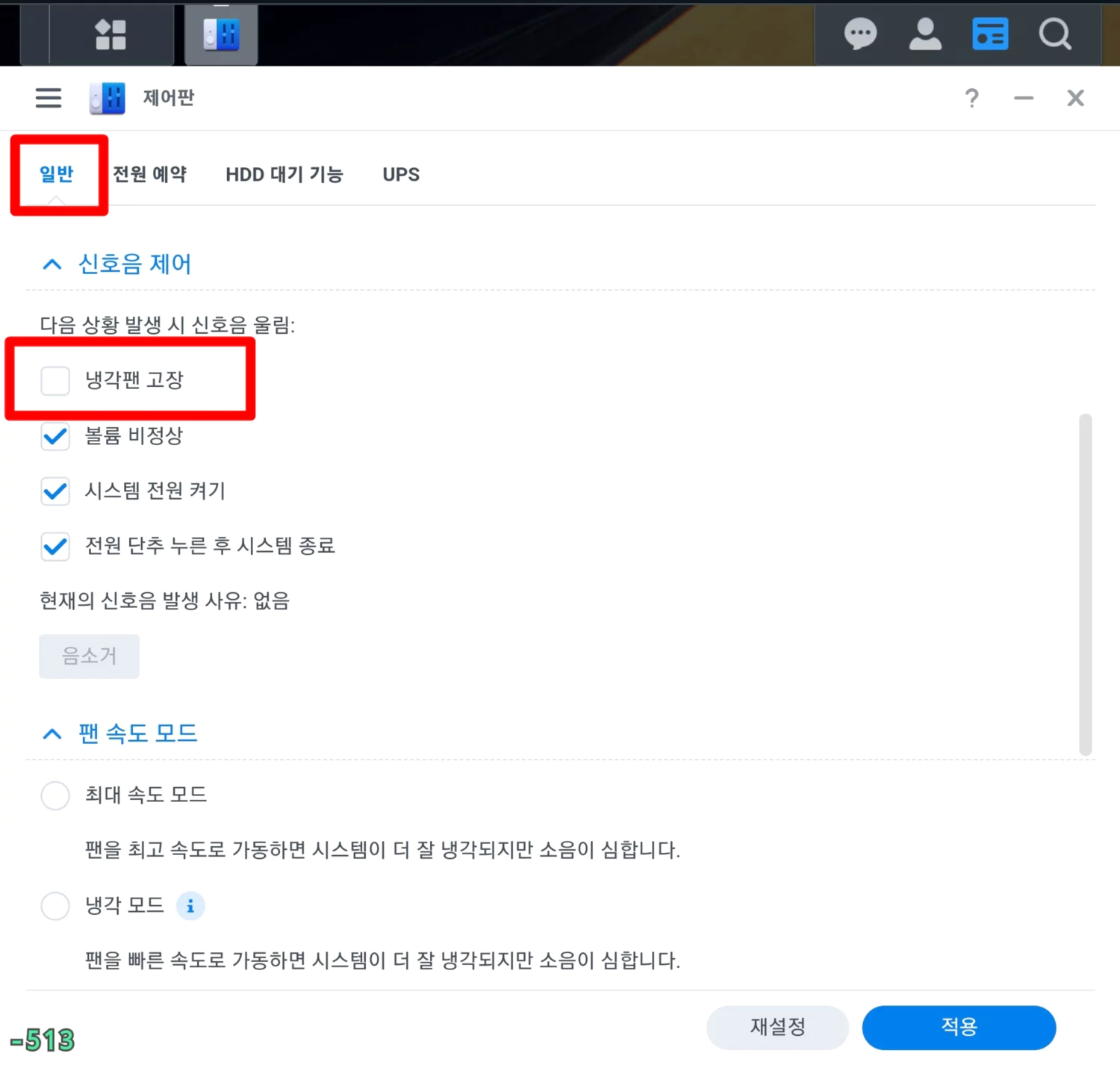Click the 다음 상황 발생 시 신호음 울림 text
Viewport: 1120px width, 1065px height.
[x=167, y=325]
